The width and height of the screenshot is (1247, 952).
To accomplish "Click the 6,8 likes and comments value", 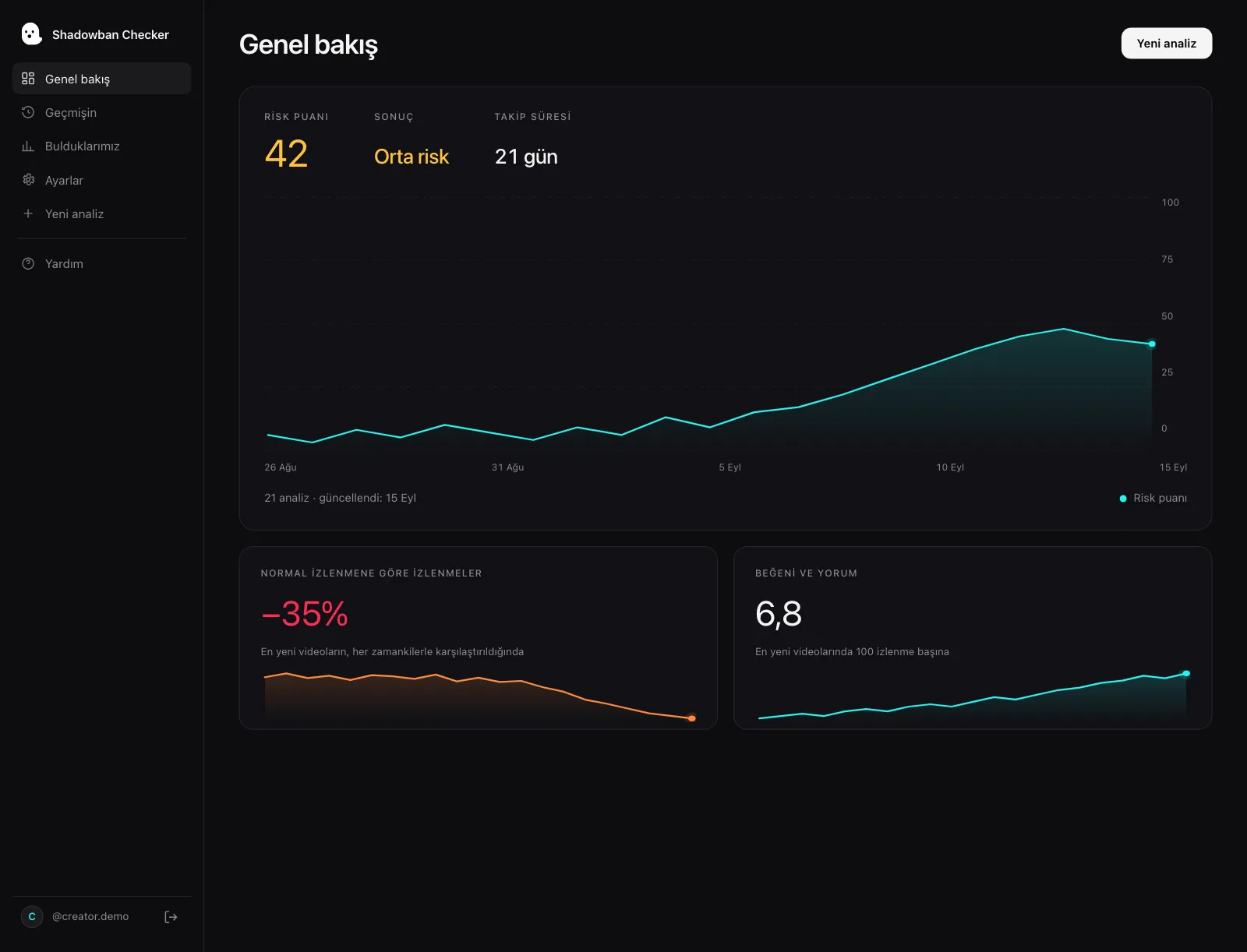I will [779, 614].
